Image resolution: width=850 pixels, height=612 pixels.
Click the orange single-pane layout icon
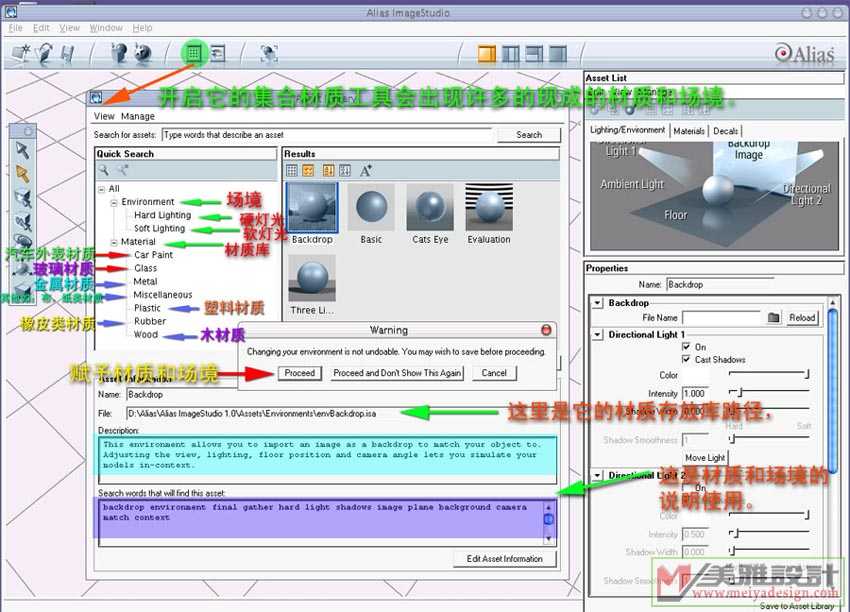coord(487,53)
